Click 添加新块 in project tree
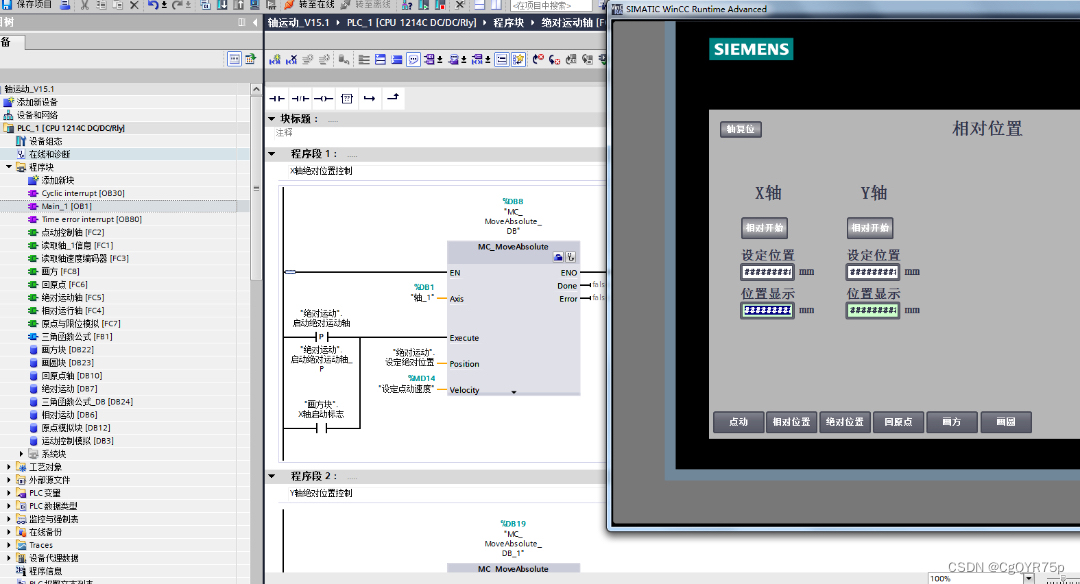Viewport: 1080px width, 584px height. click(58, 180)
